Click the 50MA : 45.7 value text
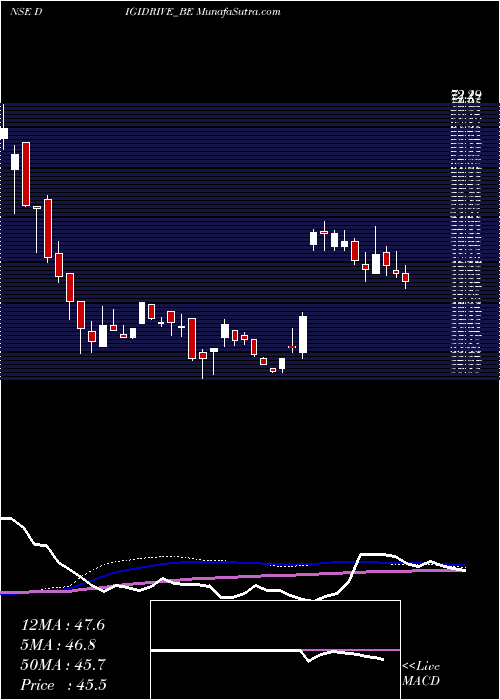Viewport: 500px width, 700px height. click(63, 665)
